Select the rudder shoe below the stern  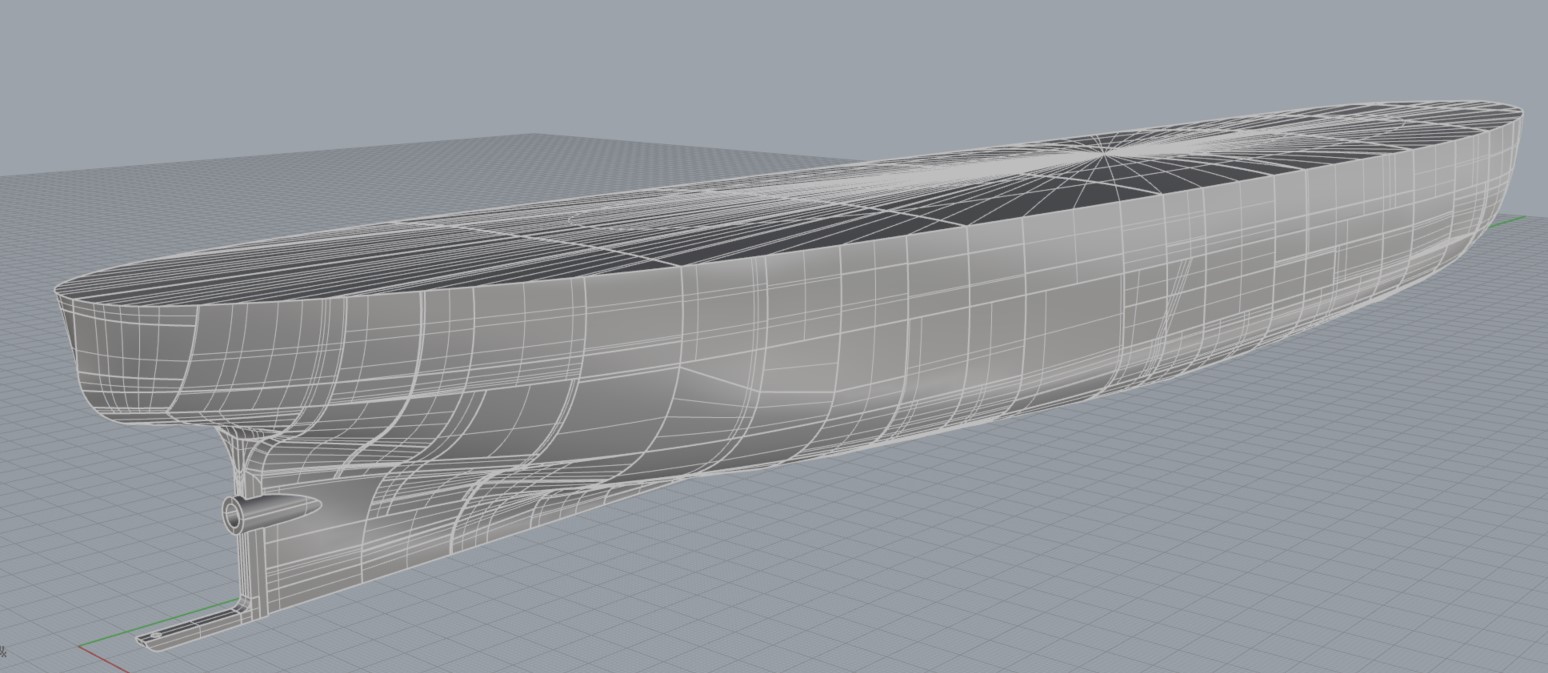[185, 630]
